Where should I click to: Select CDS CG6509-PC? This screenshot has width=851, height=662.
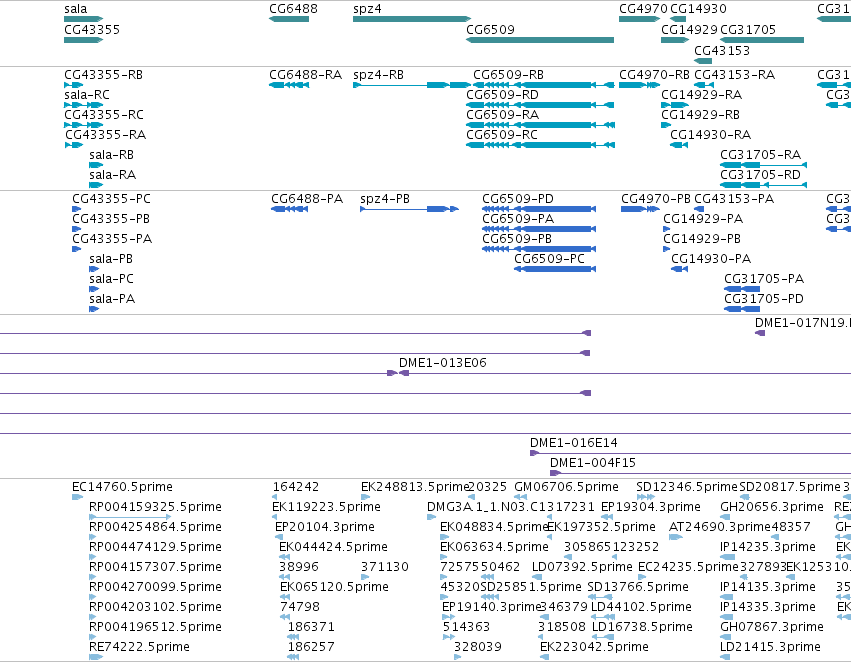point(555,269)
